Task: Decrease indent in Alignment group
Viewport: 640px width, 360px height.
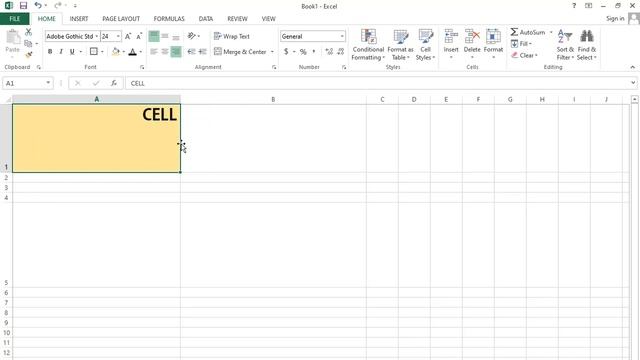Action: [191, 51]
